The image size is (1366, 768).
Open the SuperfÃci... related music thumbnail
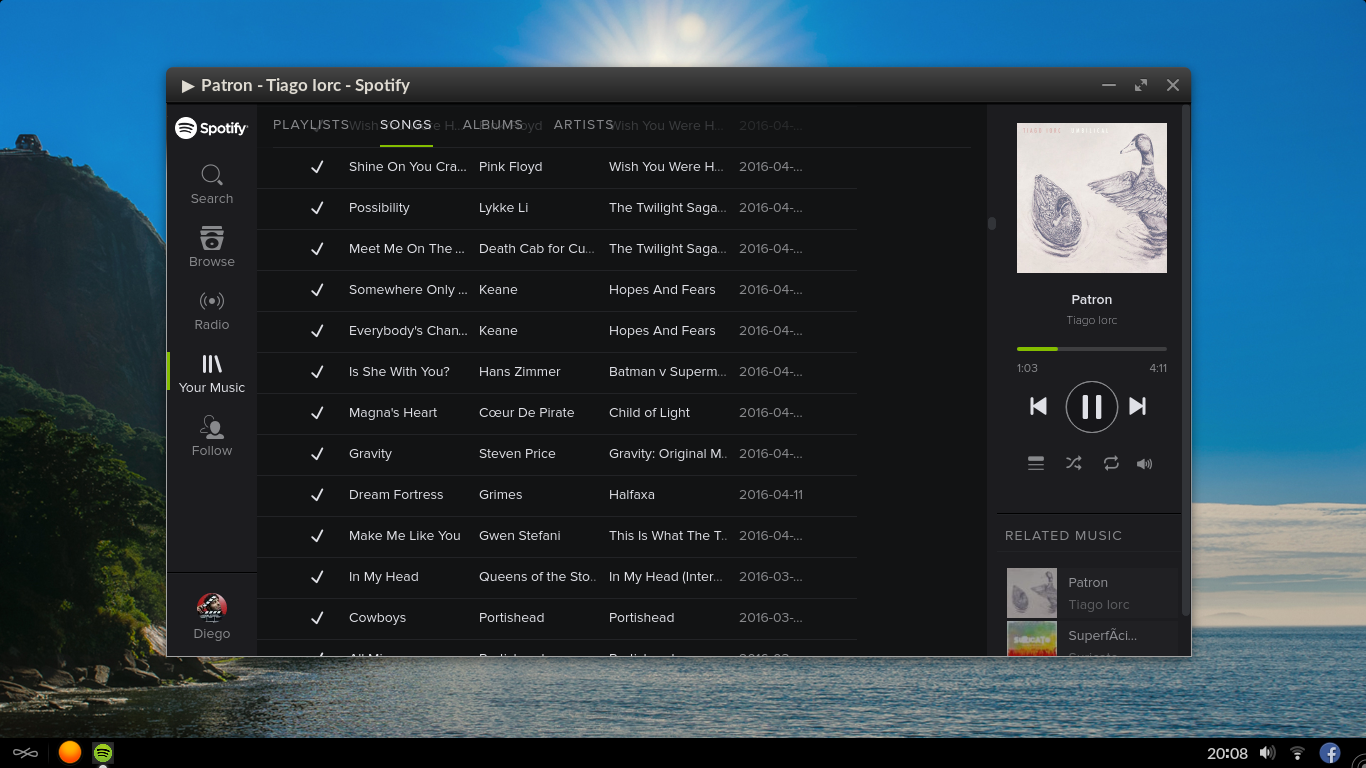tap(1032, 638)
